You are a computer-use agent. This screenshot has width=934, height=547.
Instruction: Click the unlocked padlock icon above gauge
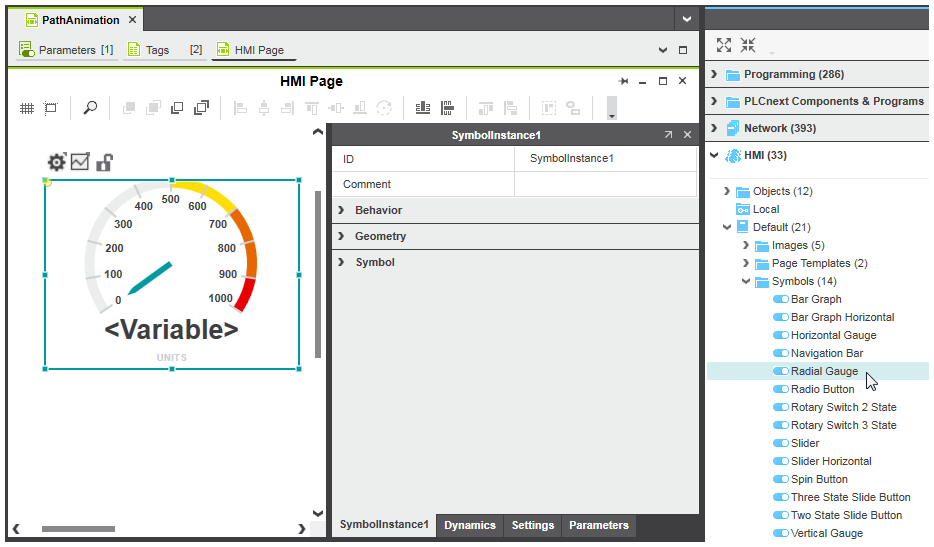pos(104,162)
